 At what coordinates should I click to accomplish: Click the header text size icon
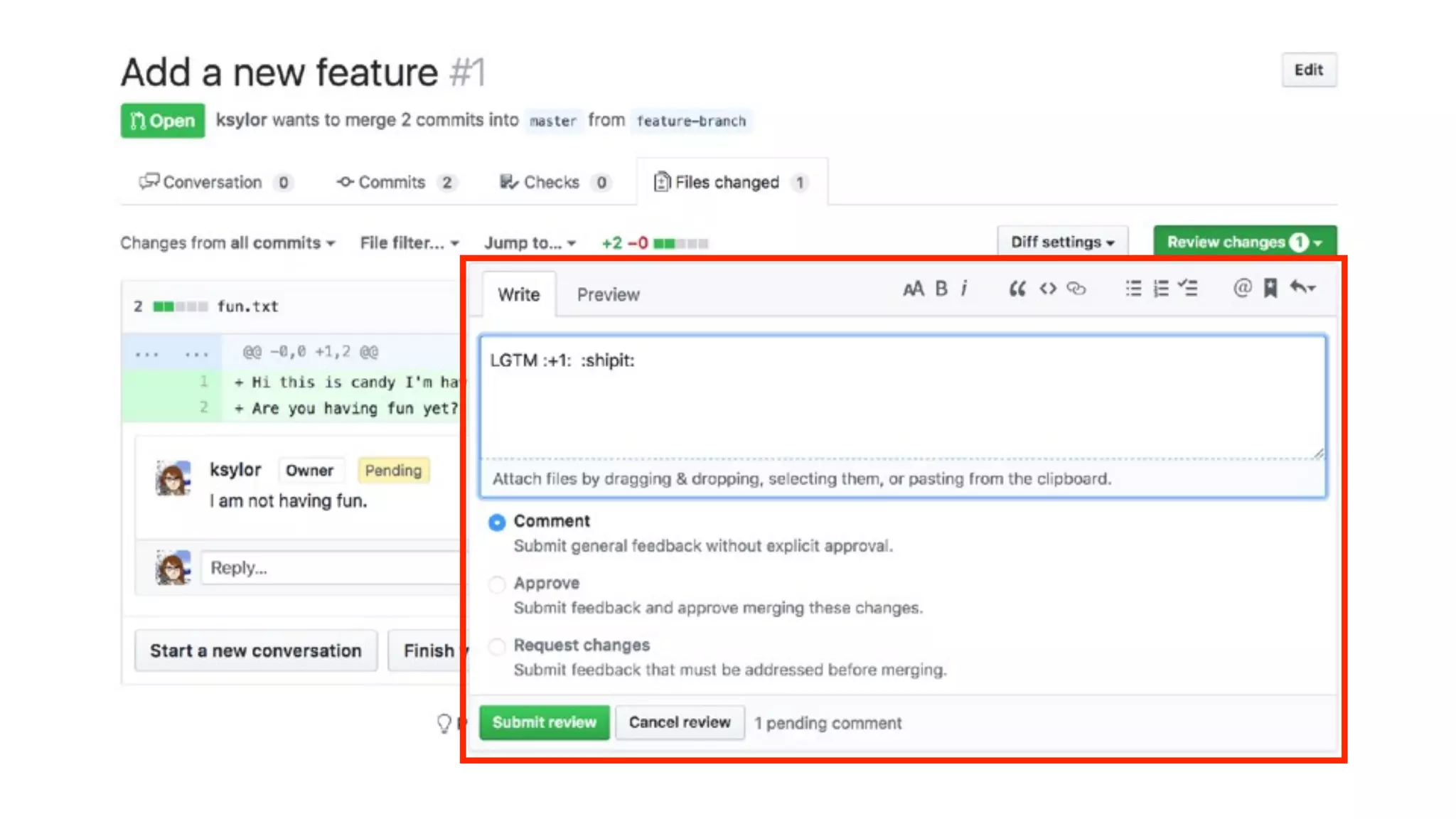coord(913,289)
